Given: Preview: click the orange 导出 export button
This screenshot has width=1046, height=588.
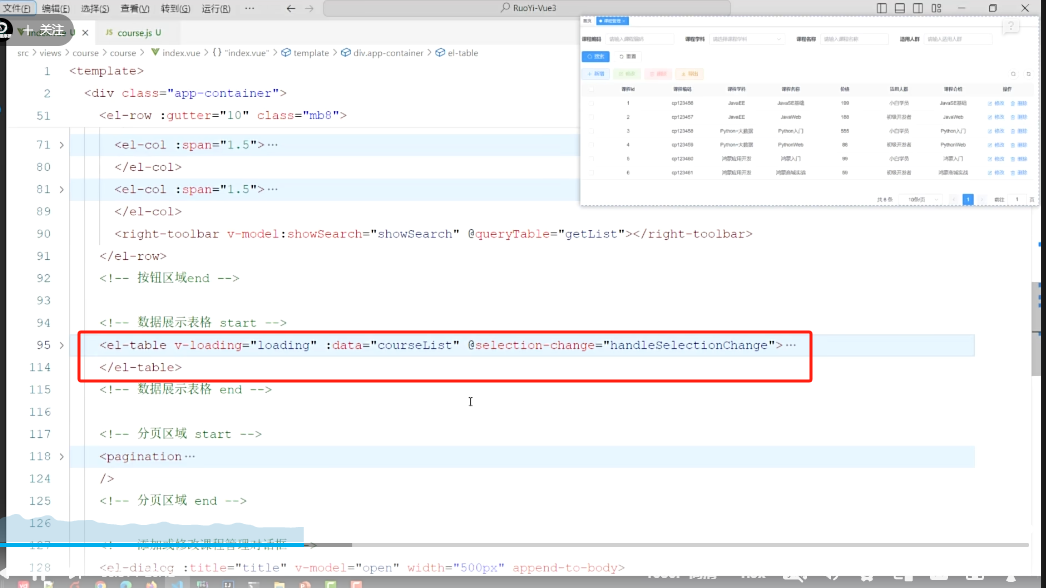Looking at the screenshot, I should point(689,74).
